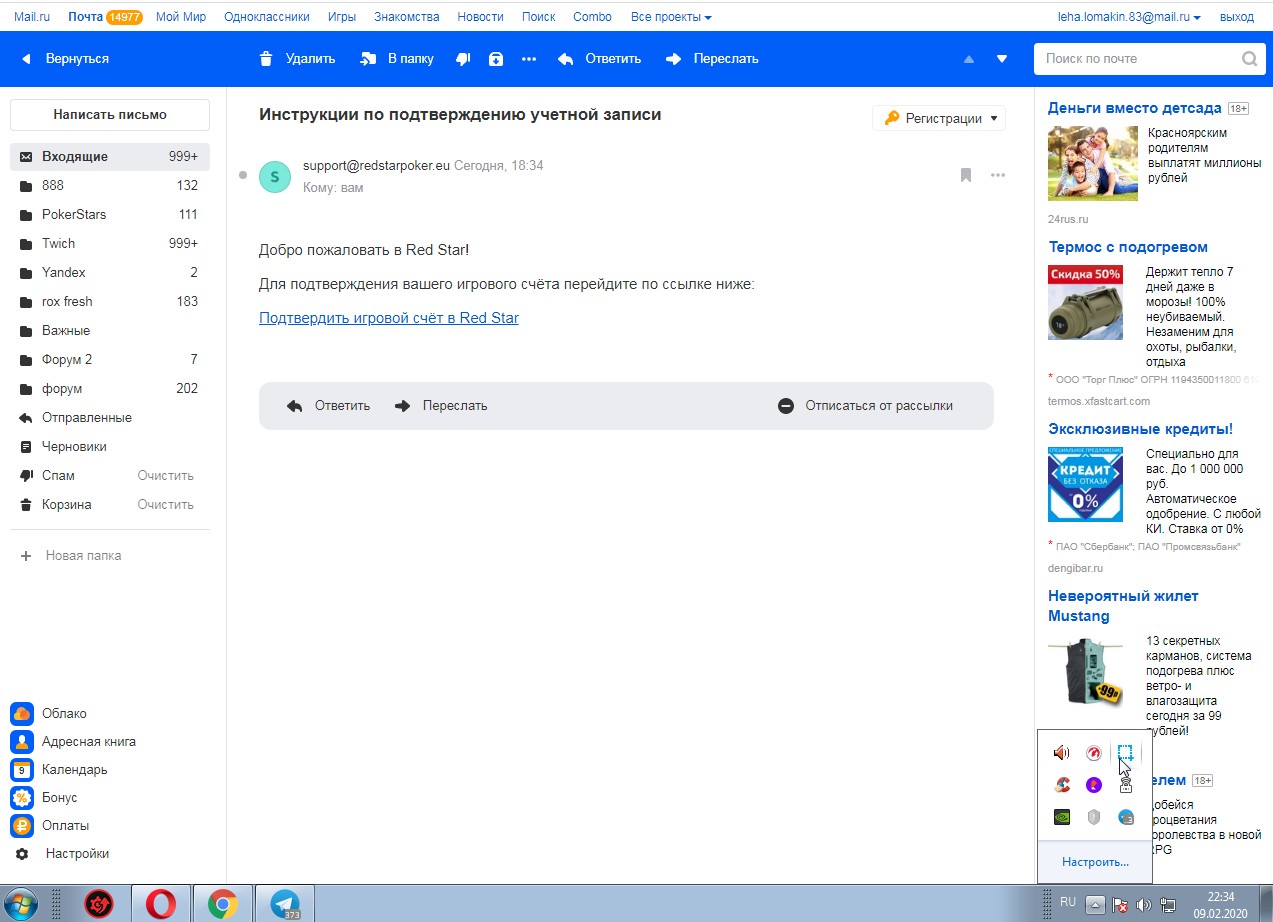
Task: Open the Одноклассники portal link
Action: coord(267,17)
